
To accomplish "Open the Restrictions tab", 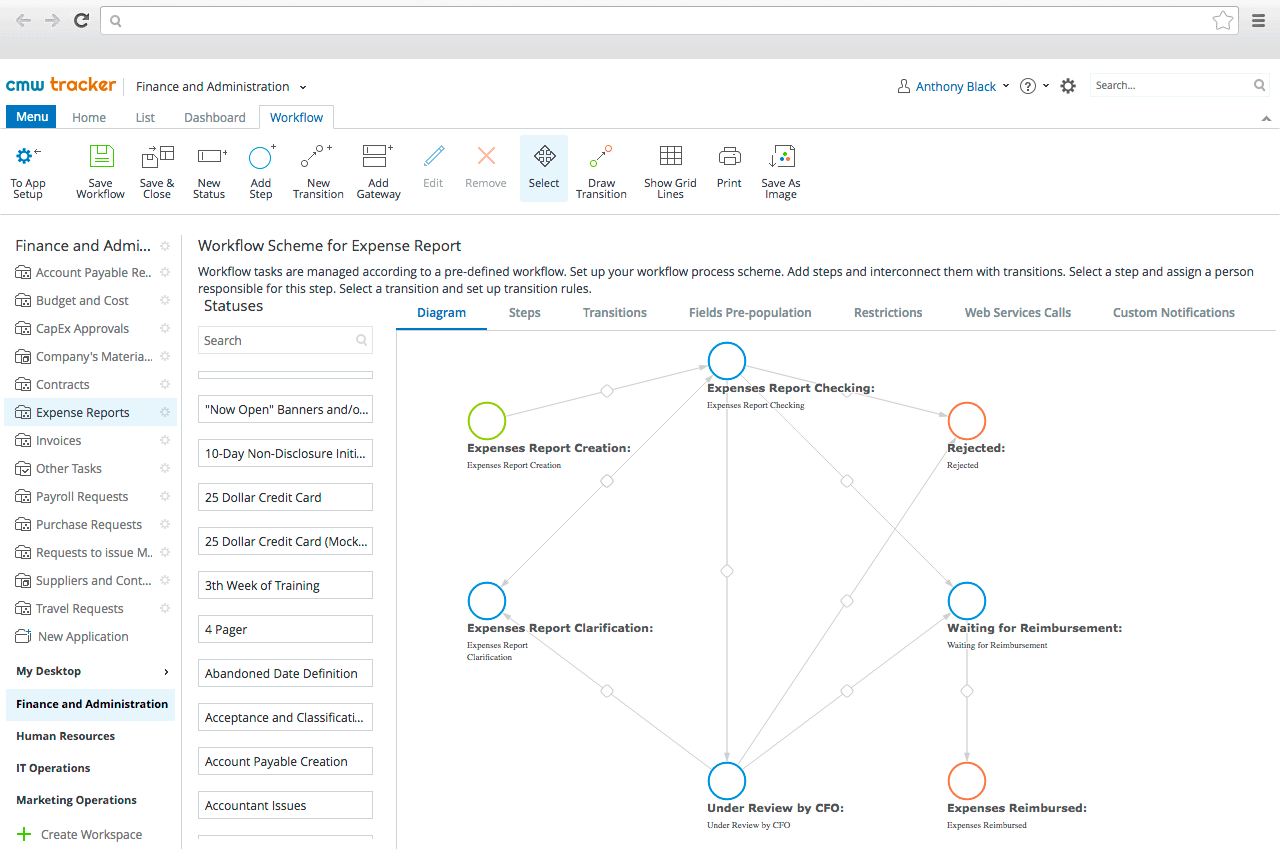I will click(x=888, y=312).
